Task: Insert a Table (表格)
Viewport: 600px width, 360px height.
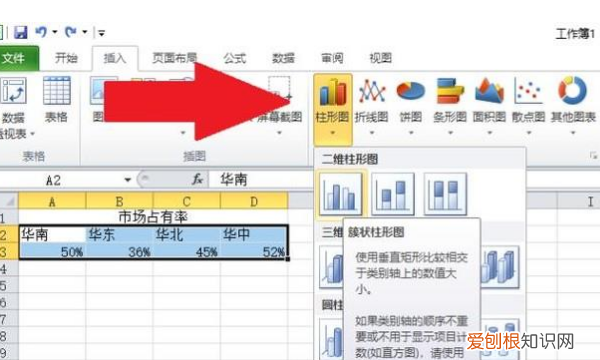Action: pyautogui.click(x=56, y=101)
